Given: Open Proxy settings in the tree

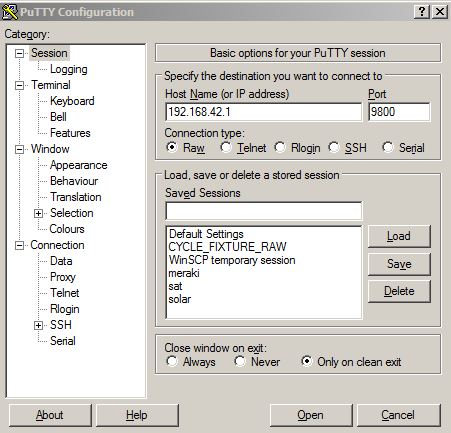Looking at the screenshot, I should [63, 277].
